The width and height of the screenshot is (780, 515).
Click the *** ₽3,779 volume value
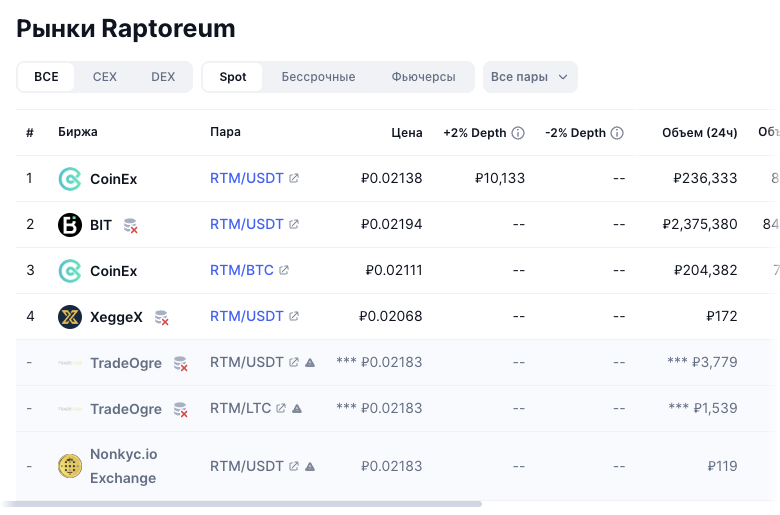(702, 362)
